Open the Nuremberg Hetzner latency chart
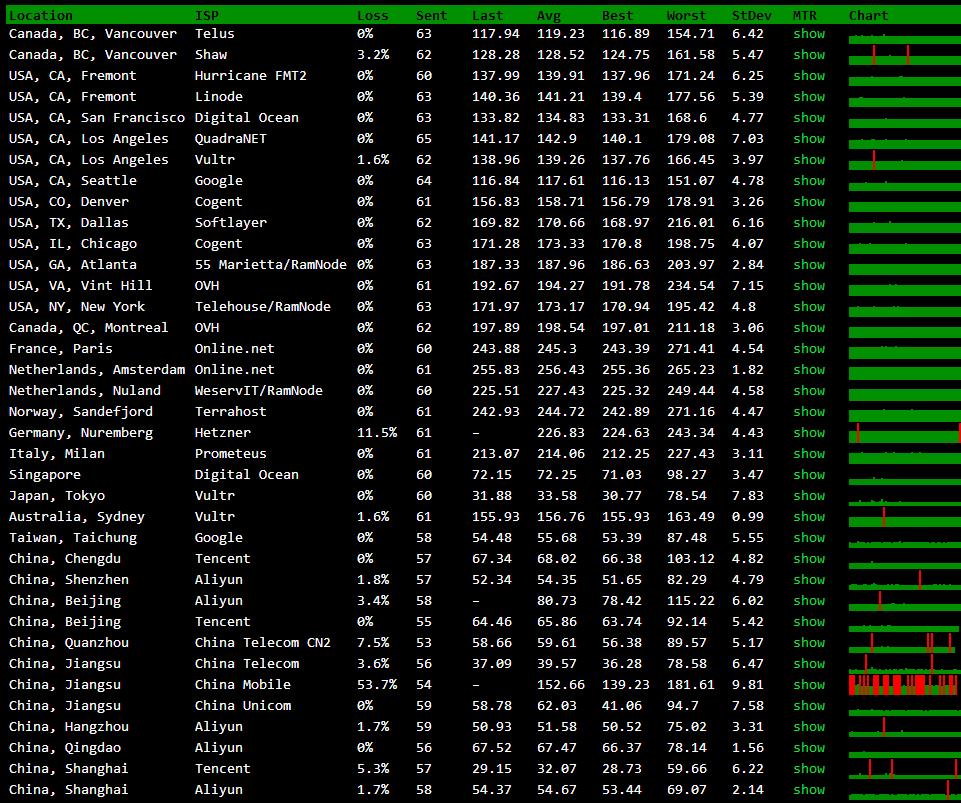Screen dimensions: 961x803 [905, 433]
